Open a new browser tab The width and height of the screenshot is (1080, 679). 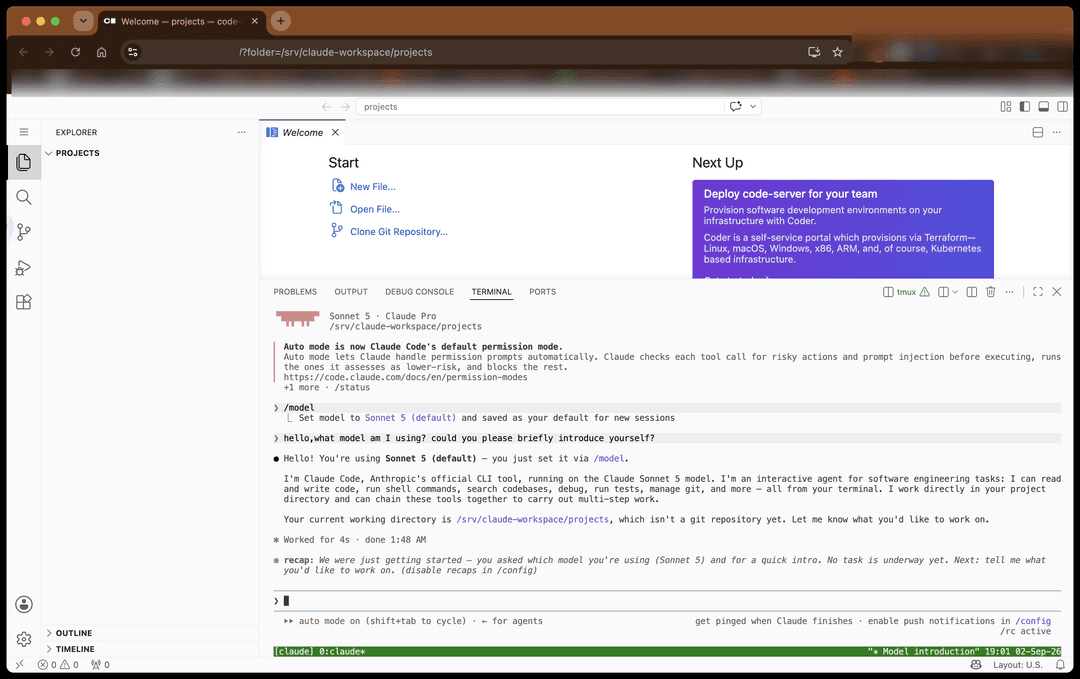[x=280, y=21]
